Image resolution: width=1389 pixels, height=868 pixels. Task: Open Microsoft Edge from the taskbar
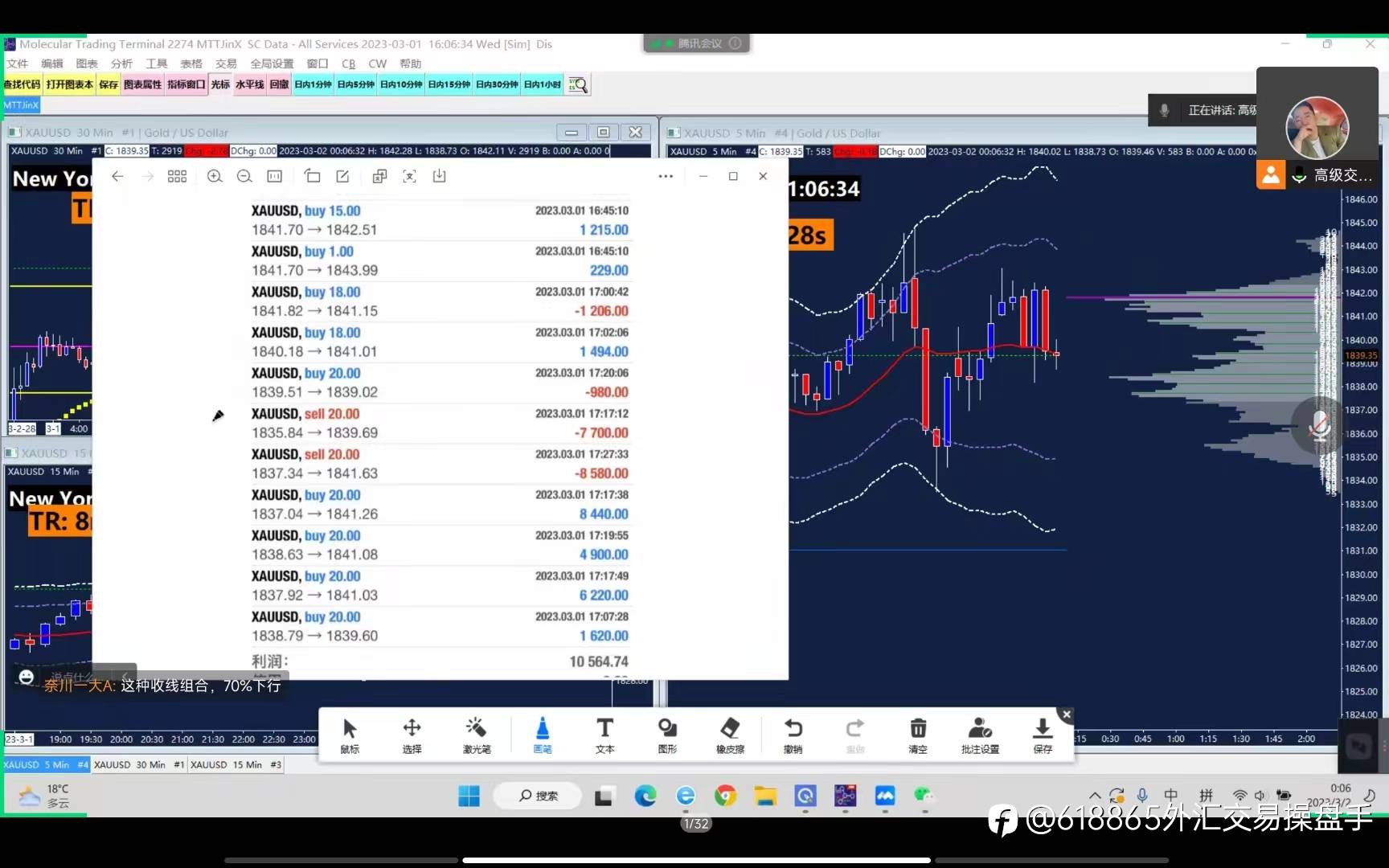tap(645, 796)
